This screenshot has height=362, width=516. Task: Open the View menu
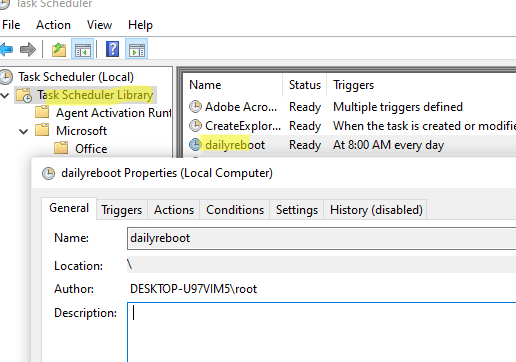click(99, 25)
